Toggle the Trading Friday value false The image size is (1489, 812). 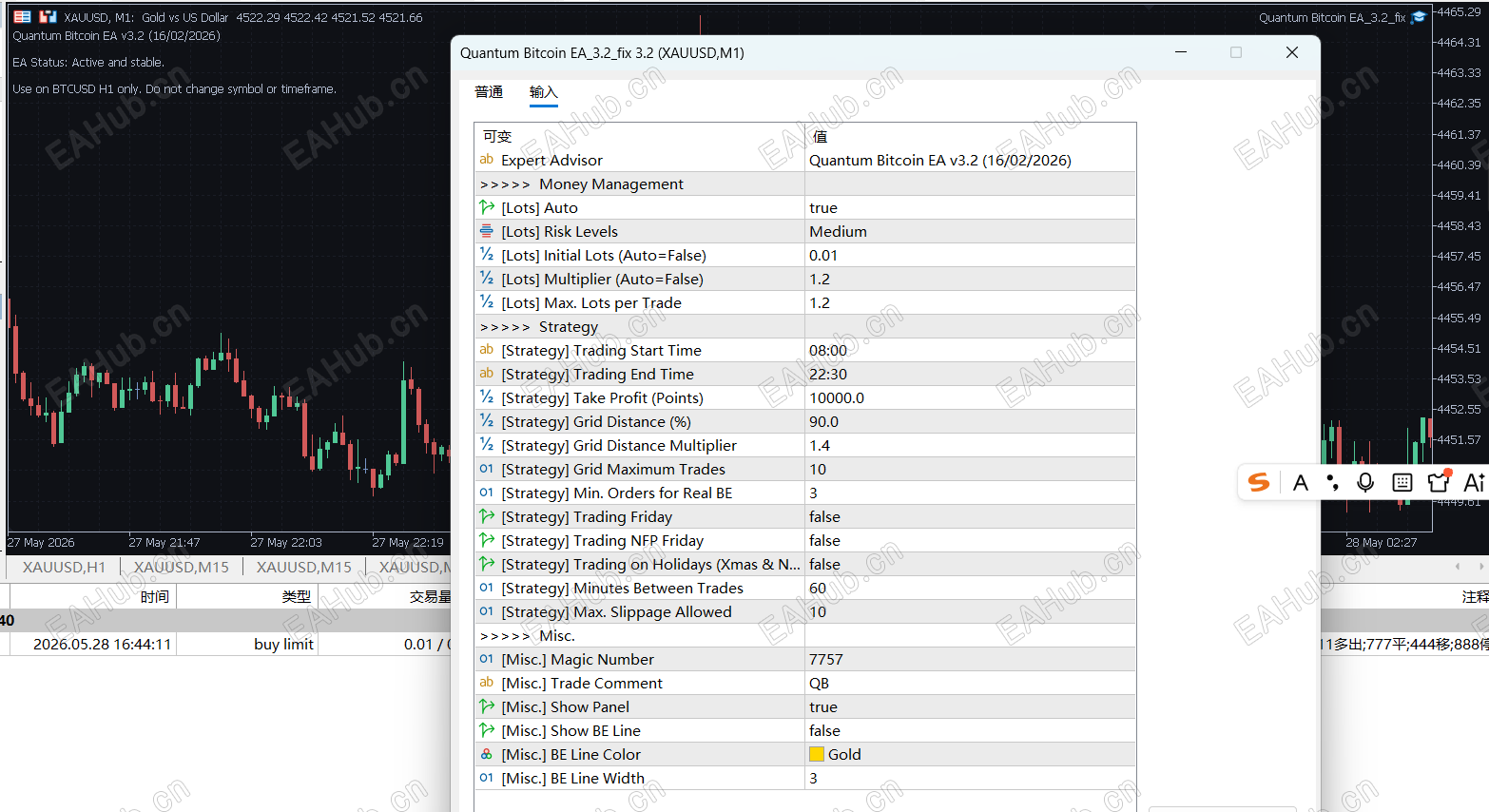970,516
